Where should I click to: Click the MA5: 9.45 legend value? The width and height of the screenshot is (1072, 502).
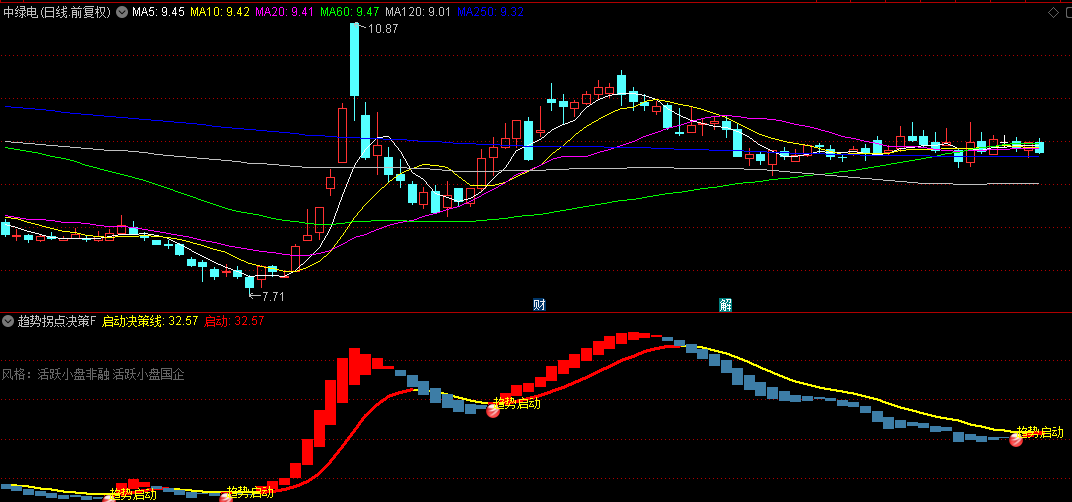point(158,12)
